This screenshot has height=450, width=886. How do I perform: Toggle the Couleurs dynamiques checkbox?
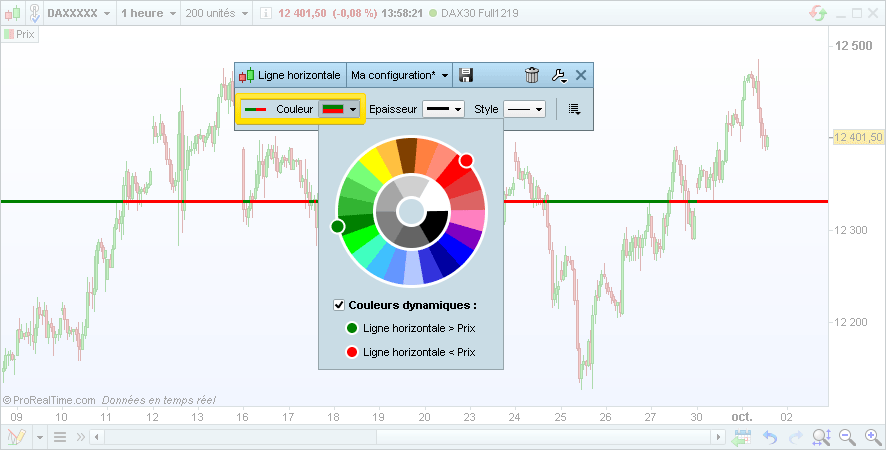point(339,305)
